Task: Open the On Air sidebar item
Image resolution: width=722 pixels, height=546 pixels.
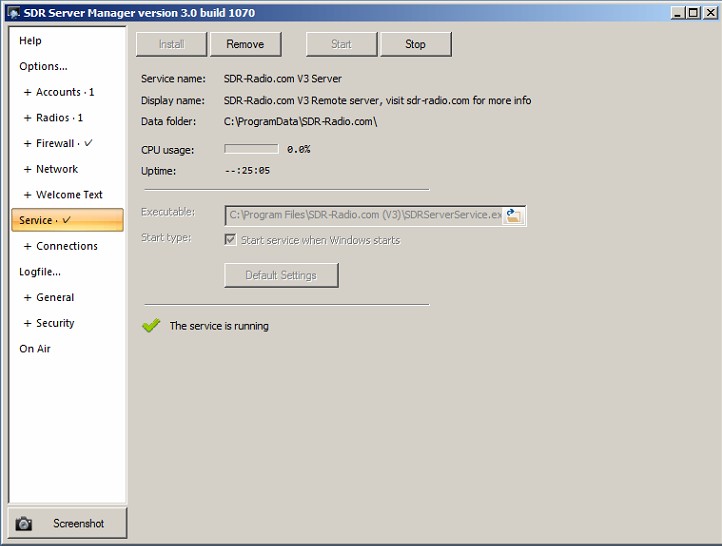Action: (35, 349)
